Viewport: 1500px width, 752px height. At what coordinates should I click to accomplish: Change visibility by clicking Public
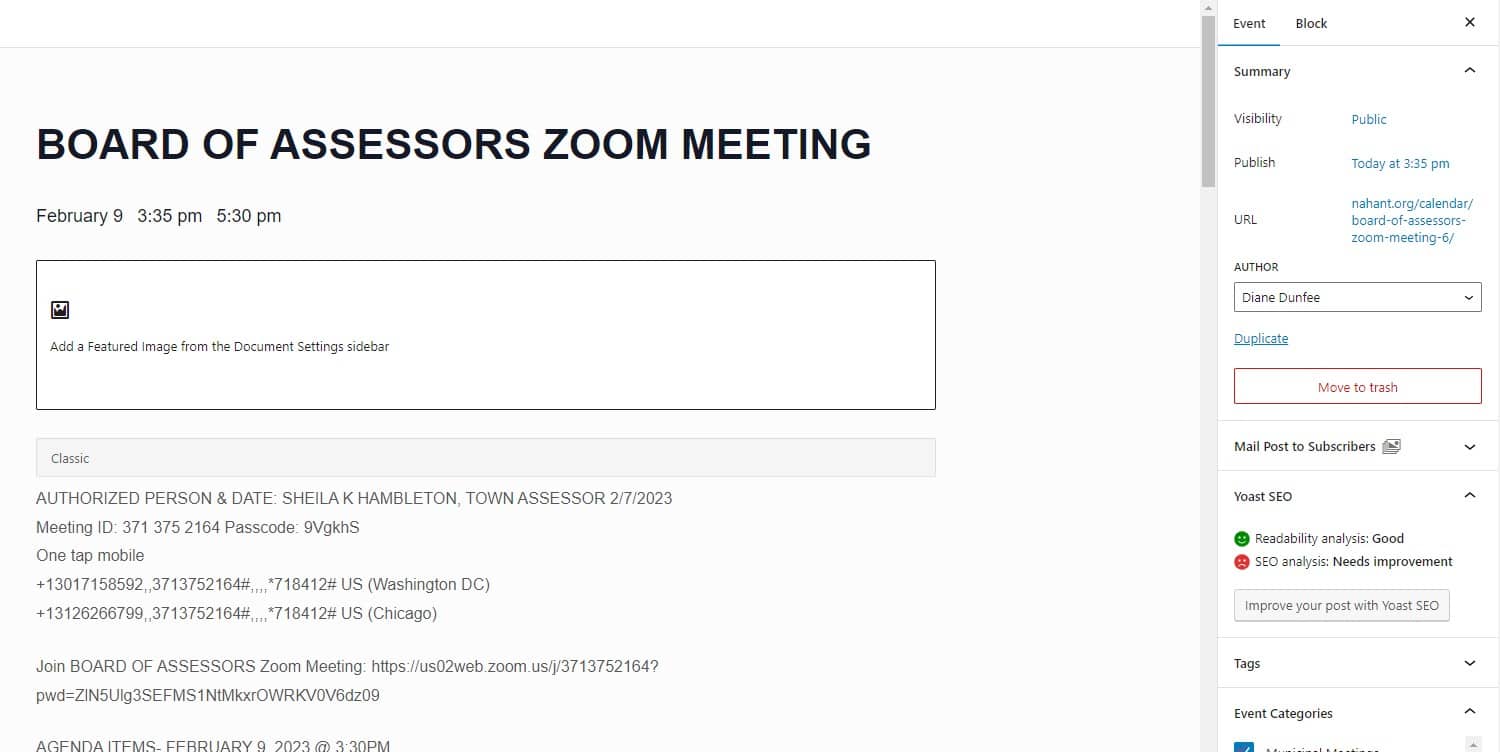tap(1368, 119)
